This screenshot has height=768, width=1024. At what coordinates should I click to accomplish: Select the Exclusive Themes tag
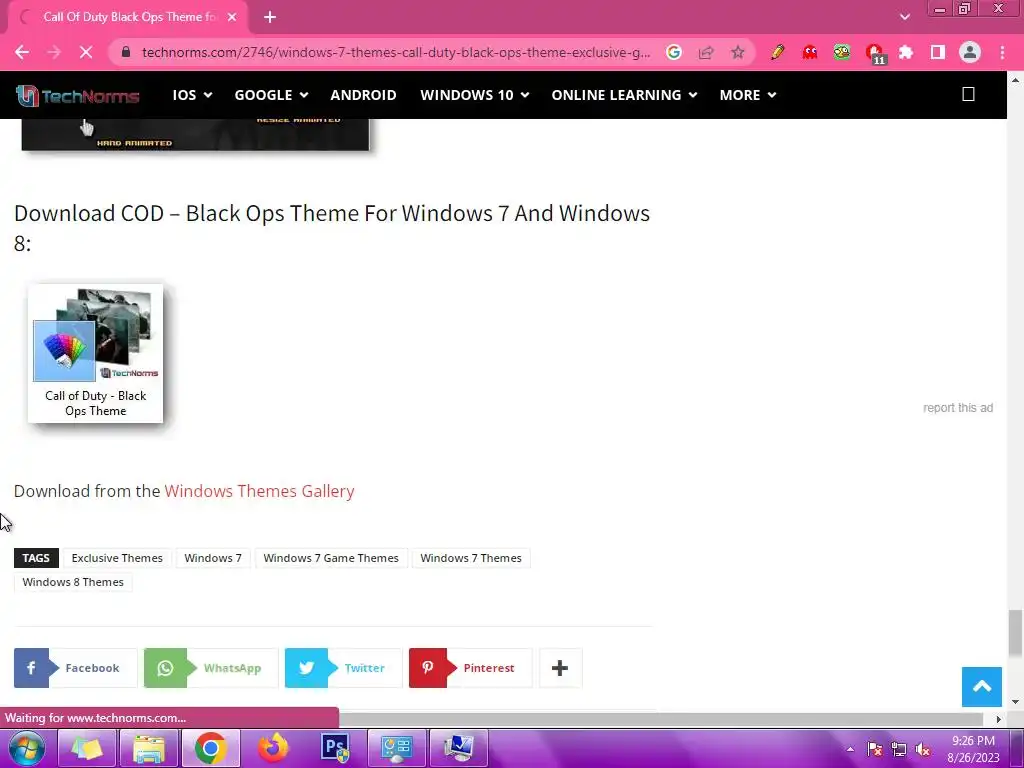tap(117, 558)
